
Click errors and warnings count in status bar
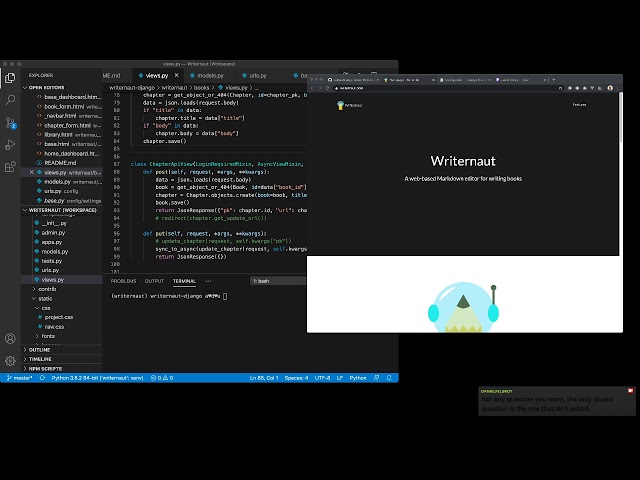[162, 378]
